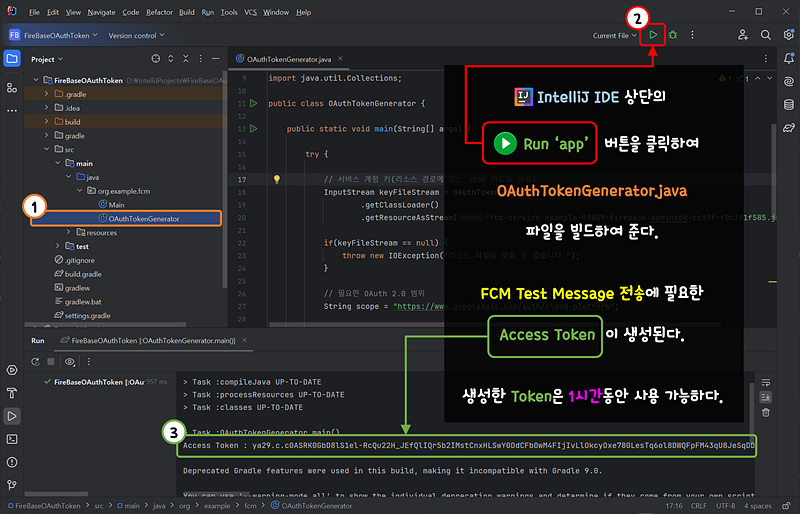
Task: Open the toolbar More Actions menu
Action: 692,35
